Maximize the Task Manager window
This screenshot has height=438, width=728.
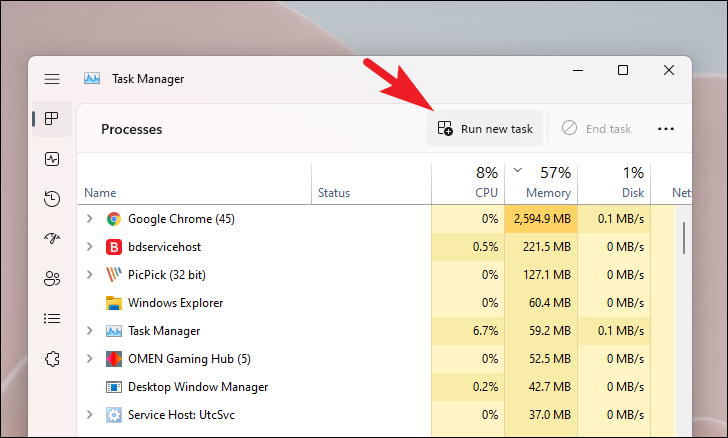point(623,70)
